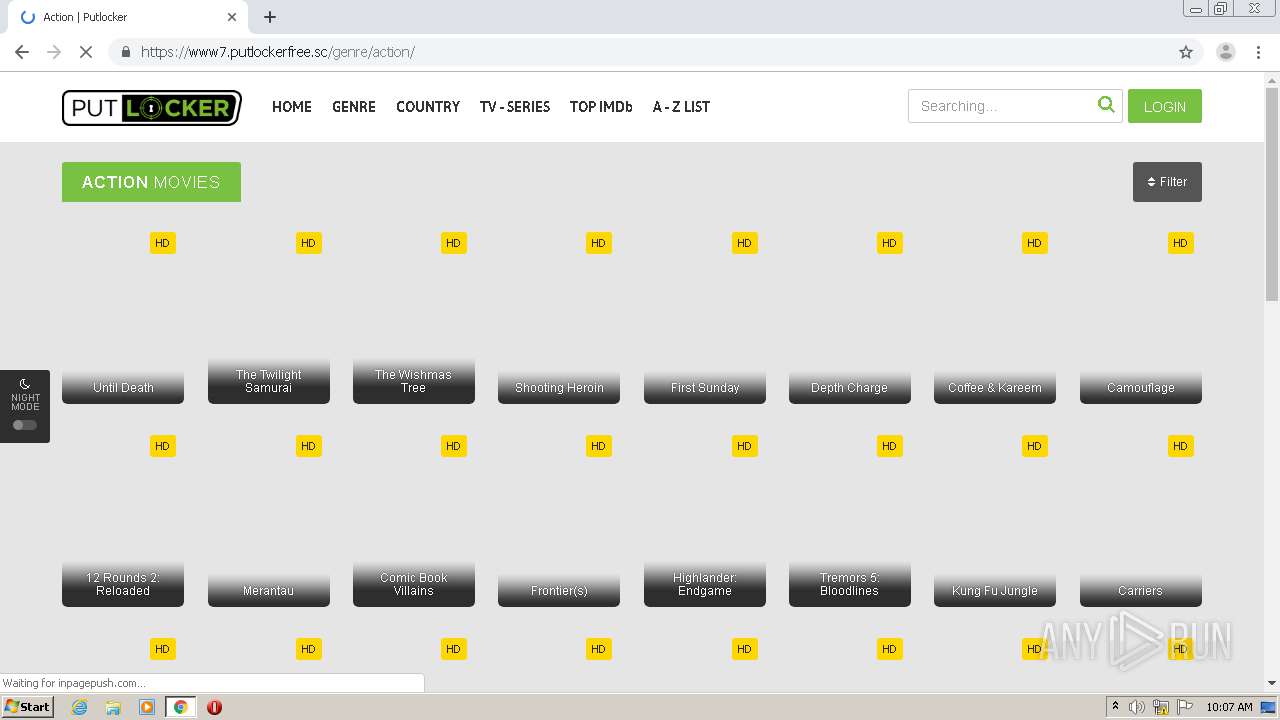Click the green LOGIN button
The image size is (1280, 720).
tap(1165, 106)
